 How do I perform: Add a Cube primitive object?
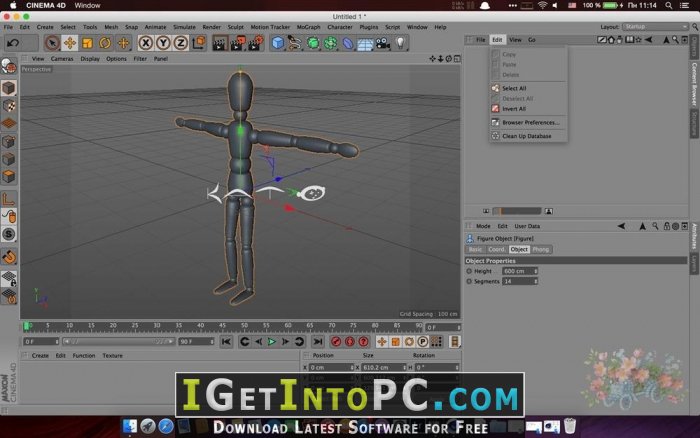(278, 43)
